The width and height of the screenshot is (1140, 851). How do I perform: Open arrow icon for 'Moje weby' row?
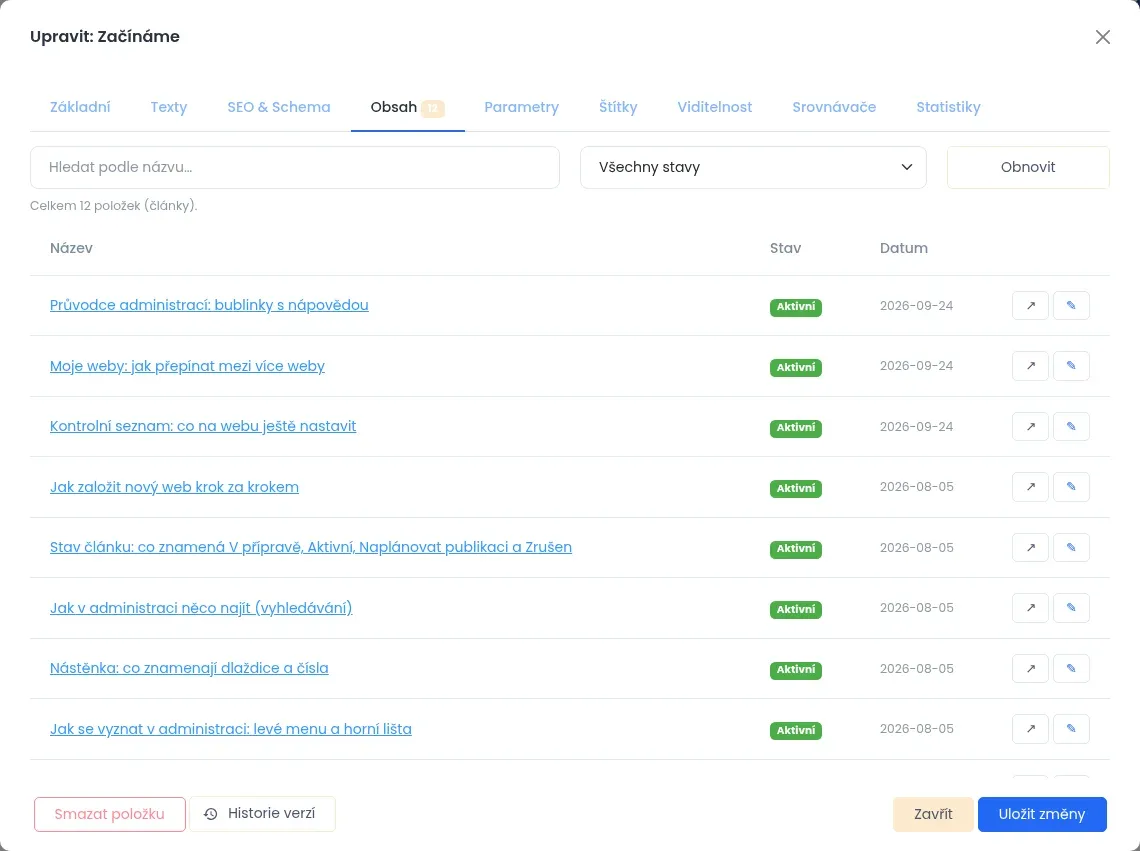click(1030, 366)
